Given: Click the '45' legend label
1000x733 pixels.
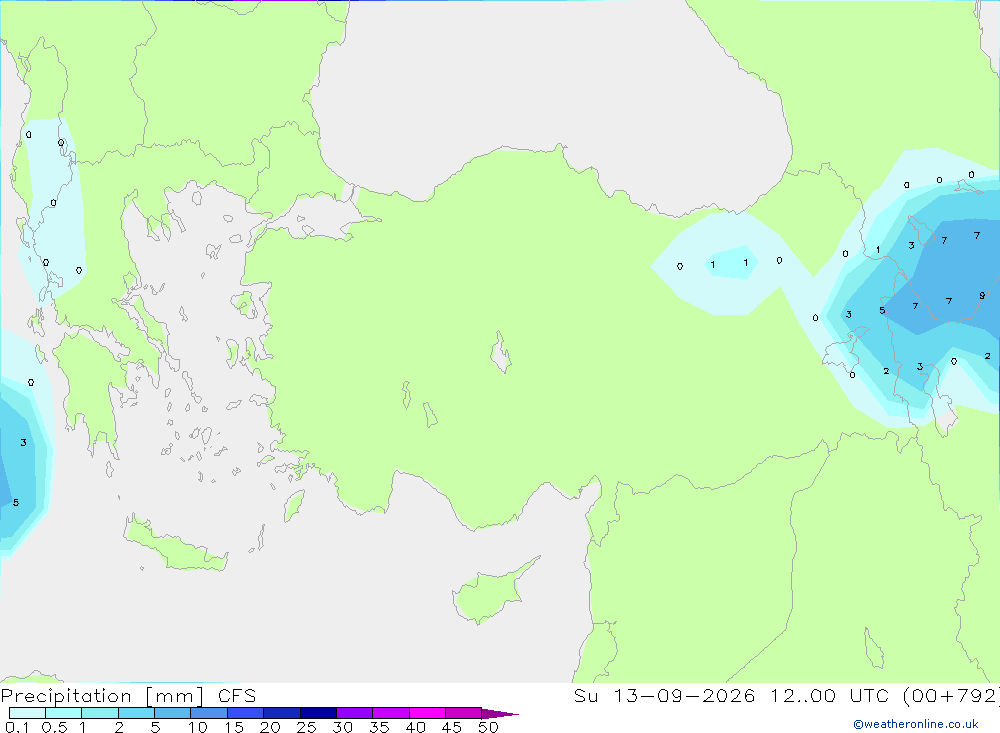Looking at the screenshot, I should pyautogui.click(x=452, y=727).
